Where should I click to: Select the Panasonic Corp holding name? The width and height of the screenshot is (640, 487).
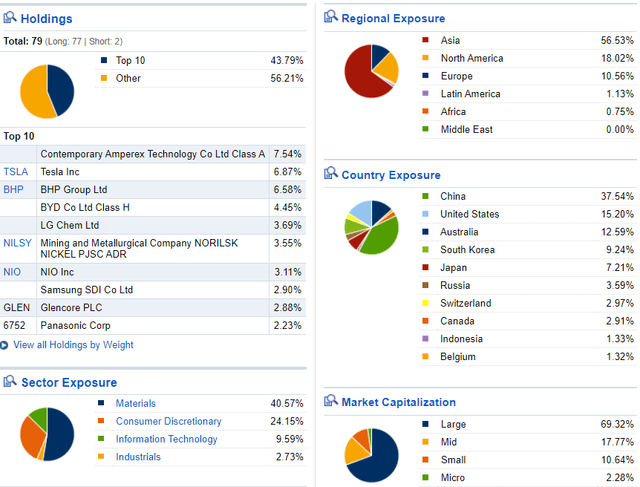76,325
